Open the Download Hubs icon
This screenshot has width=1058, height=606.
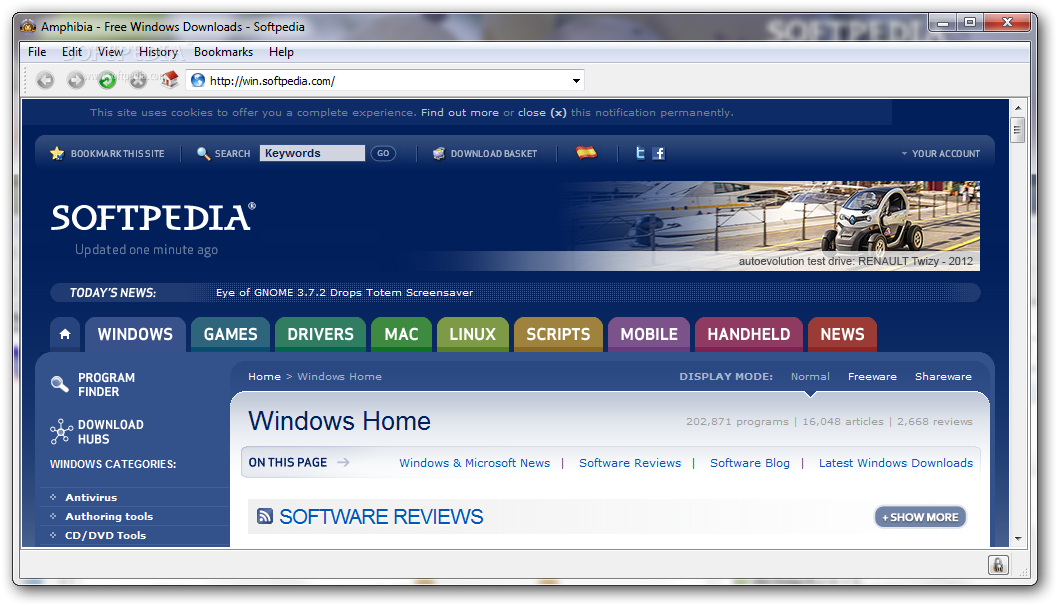[x=61, y=431]
